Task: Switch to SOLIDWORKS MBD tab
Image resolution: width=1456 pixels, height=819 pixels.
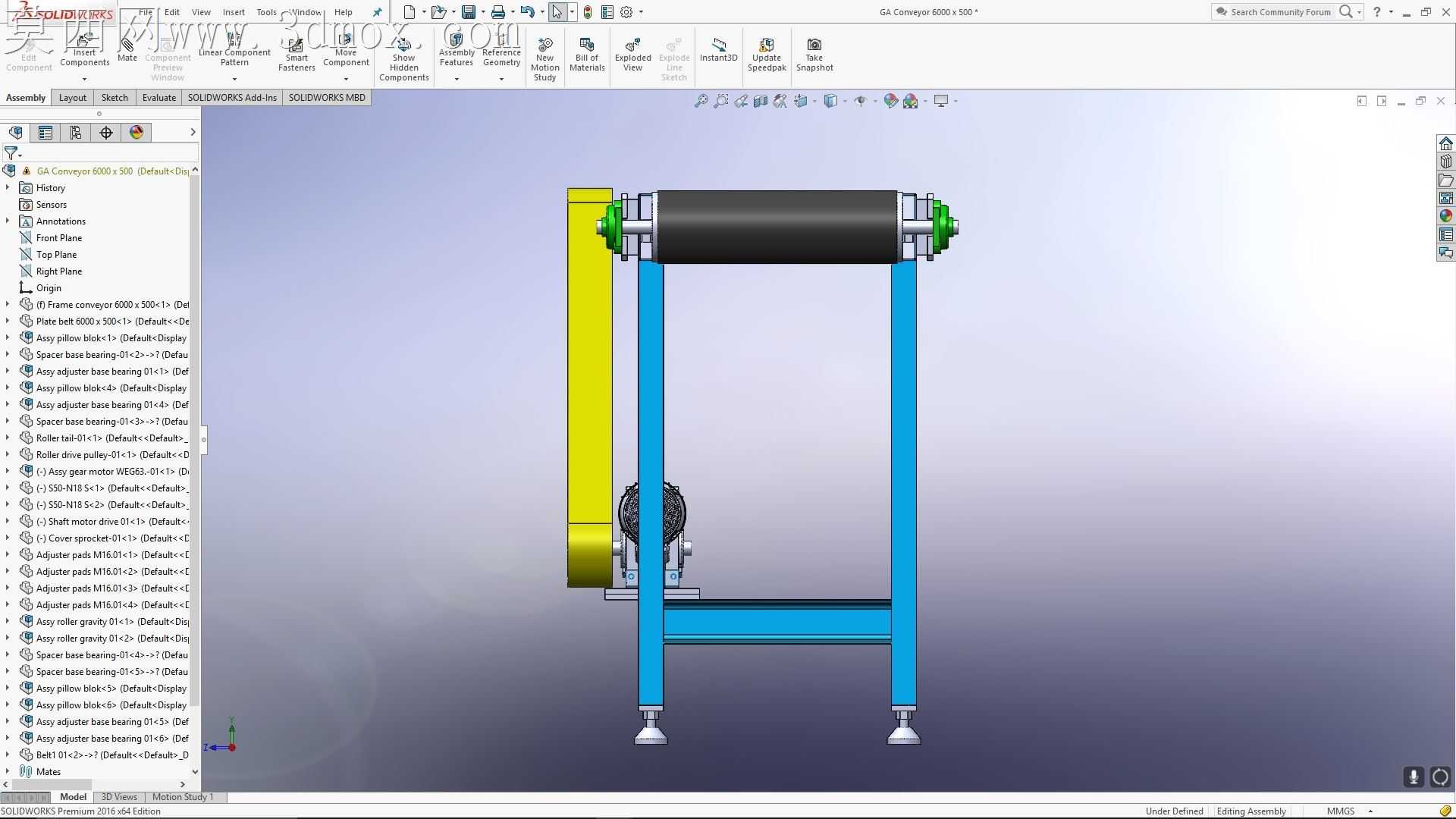Action: click(x=327, y=97)
